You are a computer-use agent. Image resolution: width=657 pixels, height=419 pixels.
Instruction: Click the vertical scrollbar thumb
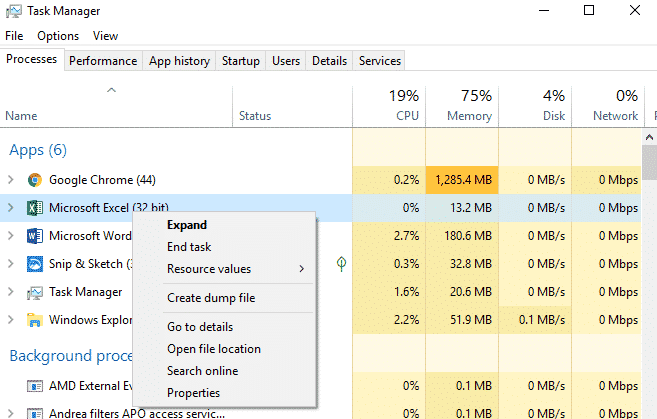point(649,163)
